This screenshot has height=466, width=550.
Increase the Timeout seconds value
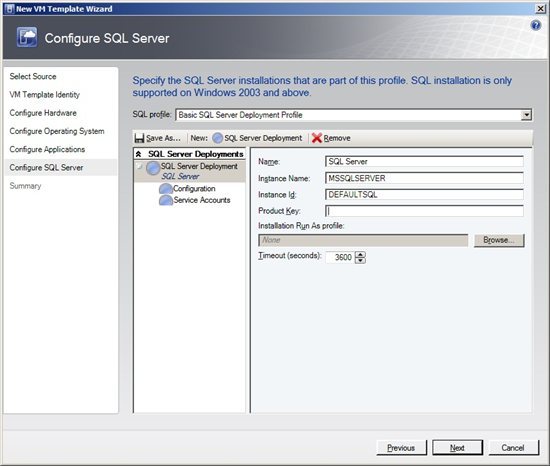coord(361,254)
